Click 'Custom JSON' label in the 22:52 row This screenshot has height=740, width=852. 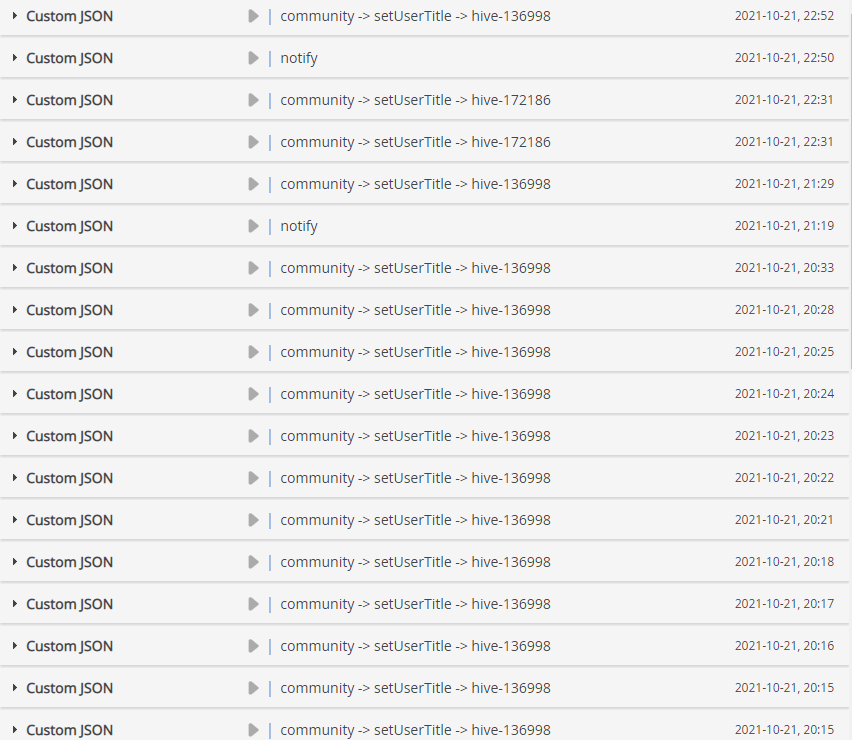(x=70, y=16)
